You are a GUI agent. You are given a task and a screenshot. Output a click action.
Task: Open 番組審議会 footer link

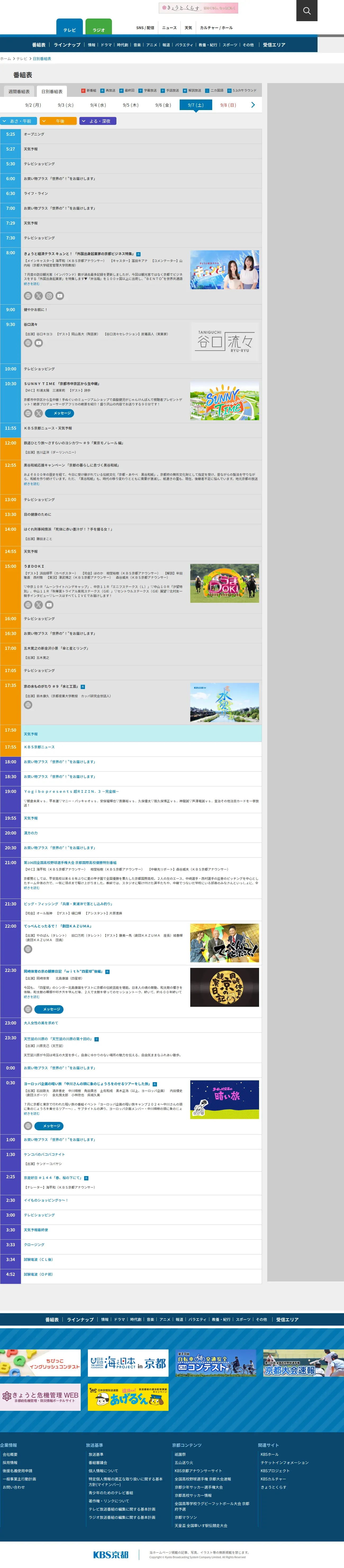(x=98, y=1463)
